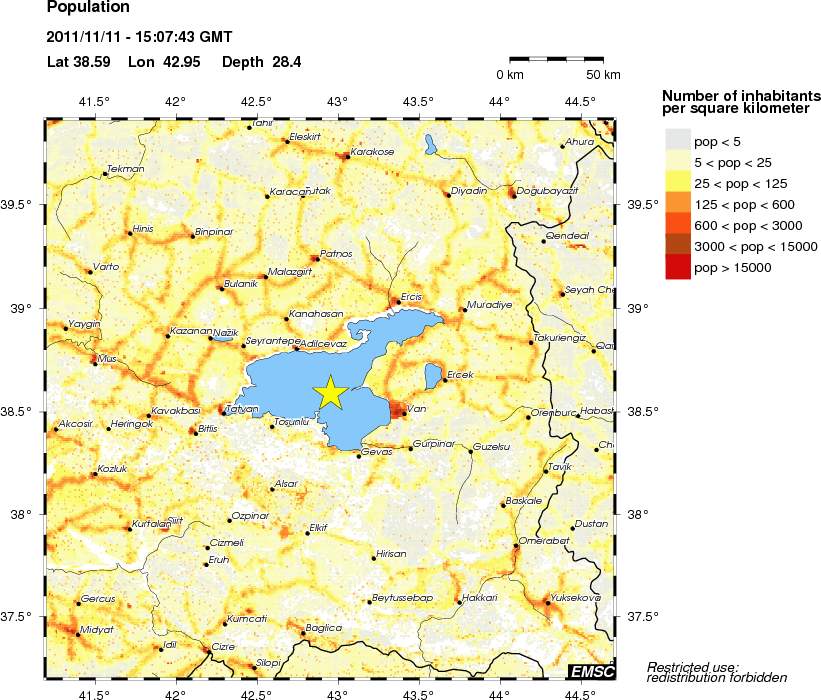Select the '5 < pop < 25' legend swatch
821x700 pixels.
point(677,161)
